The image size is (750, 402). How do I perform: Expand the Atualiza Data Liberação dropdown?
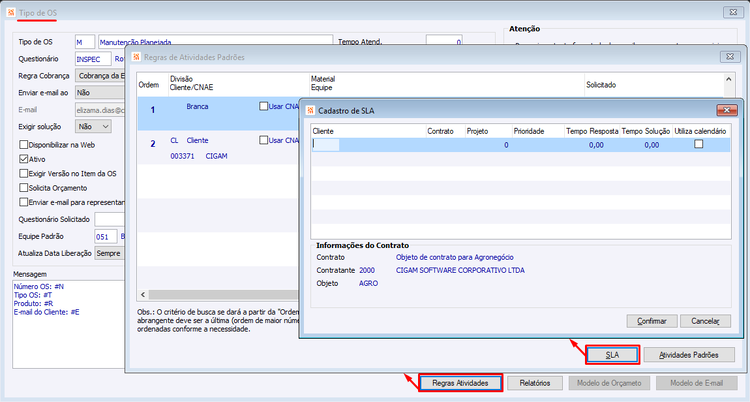click(109, 253)
